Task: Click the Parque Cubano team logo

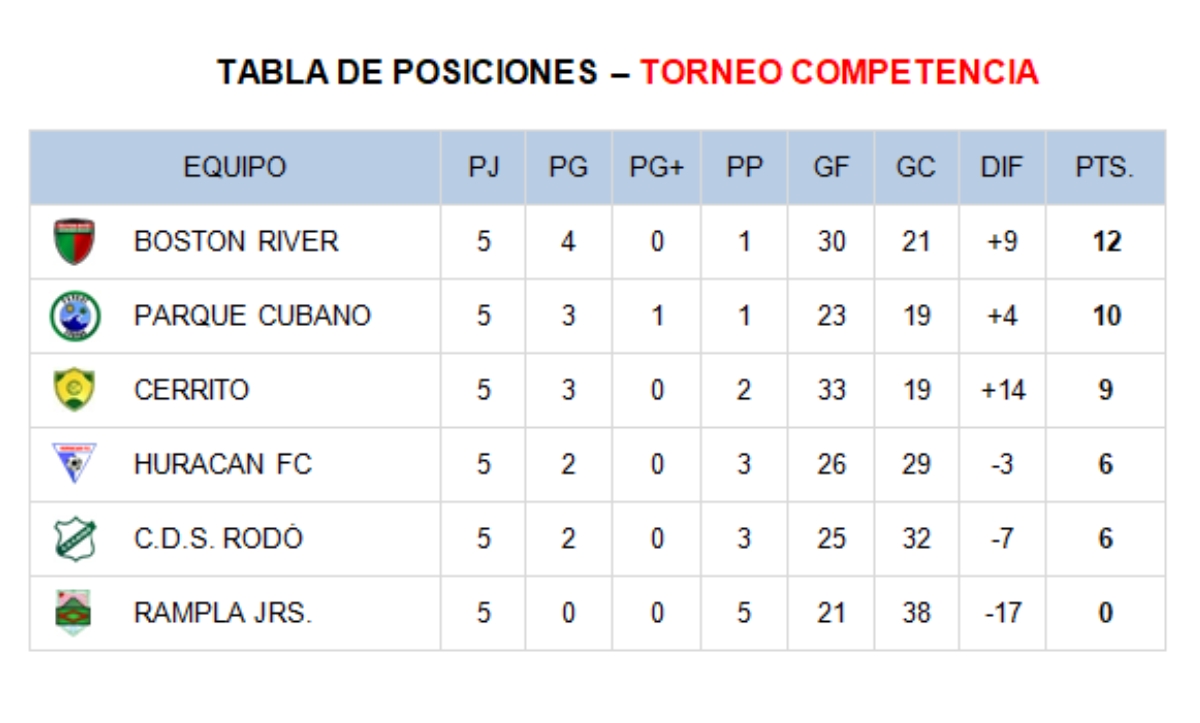Action: click(75, 316)
